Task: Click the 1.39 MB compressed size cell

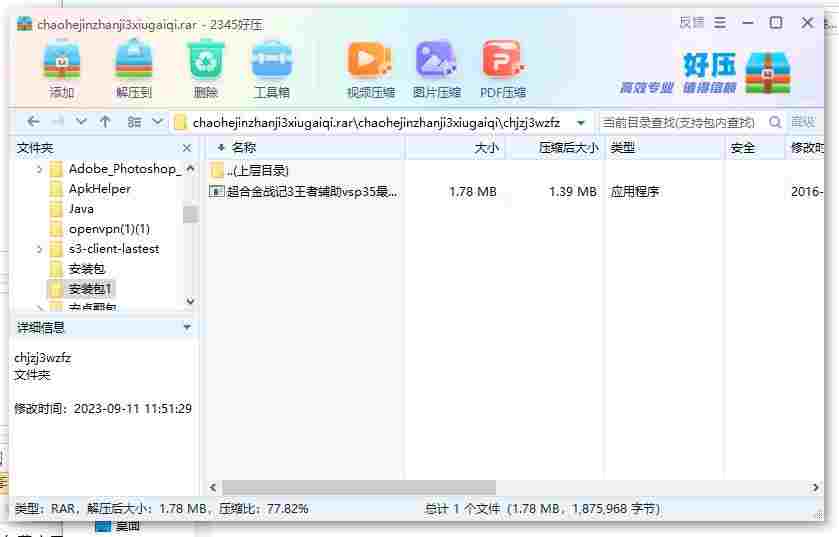Action: point(573,191)
